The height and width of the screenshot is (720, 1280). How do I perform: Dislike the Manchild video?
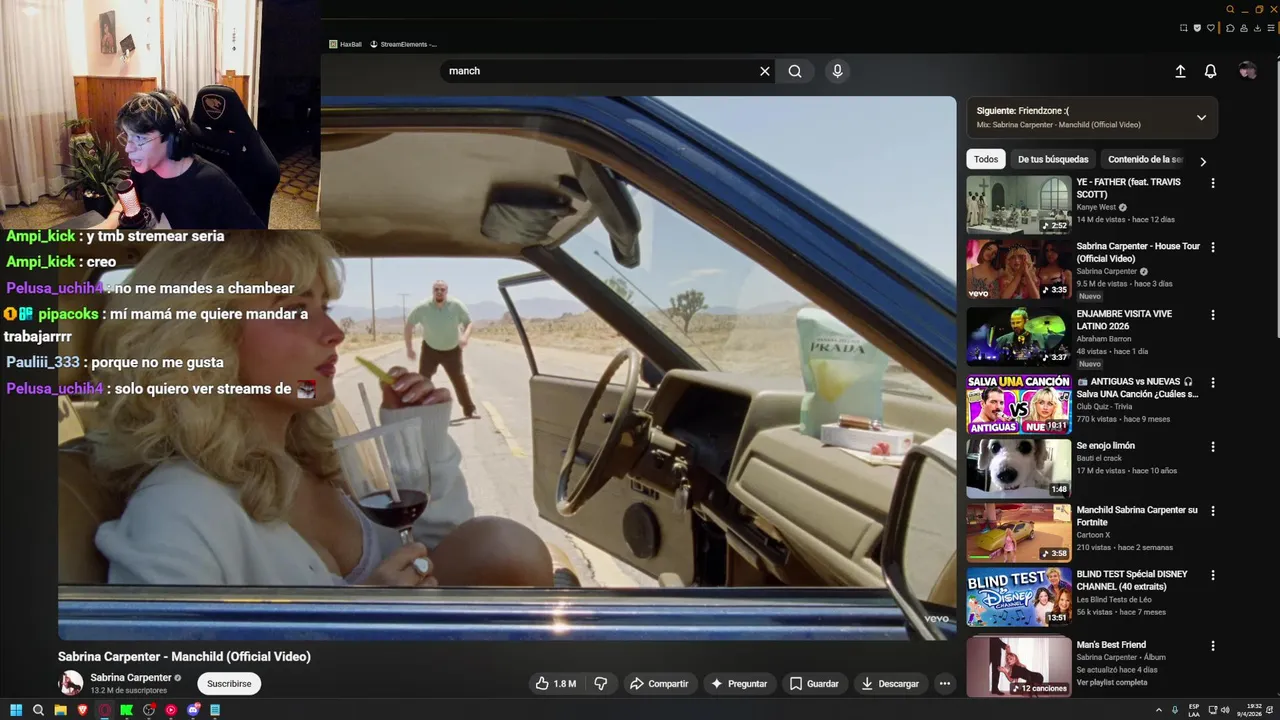pyautogui.click(x=601, y=684)
